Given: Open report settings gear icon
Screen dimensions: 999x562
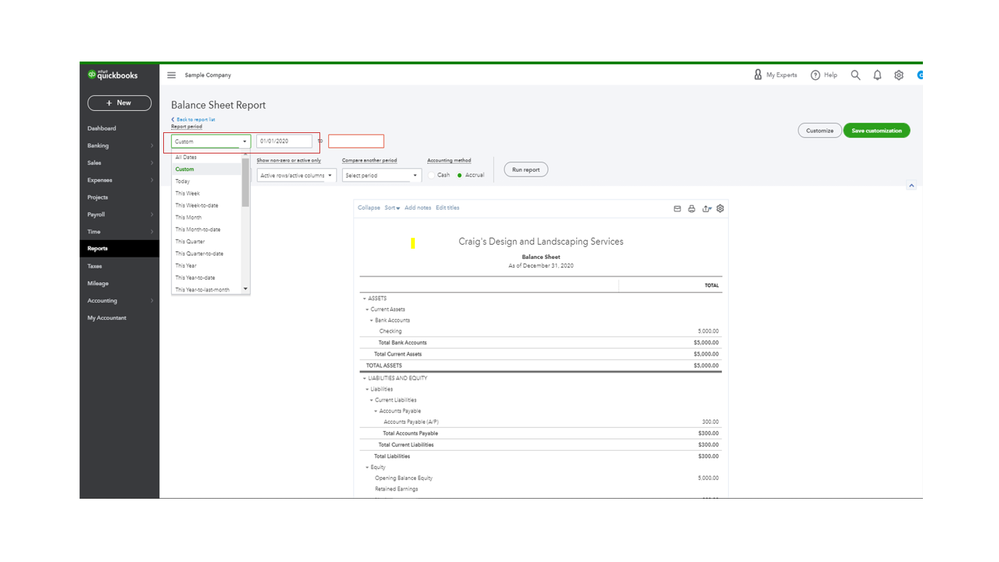Looking at the screenshot, I should tap(720, 209).
